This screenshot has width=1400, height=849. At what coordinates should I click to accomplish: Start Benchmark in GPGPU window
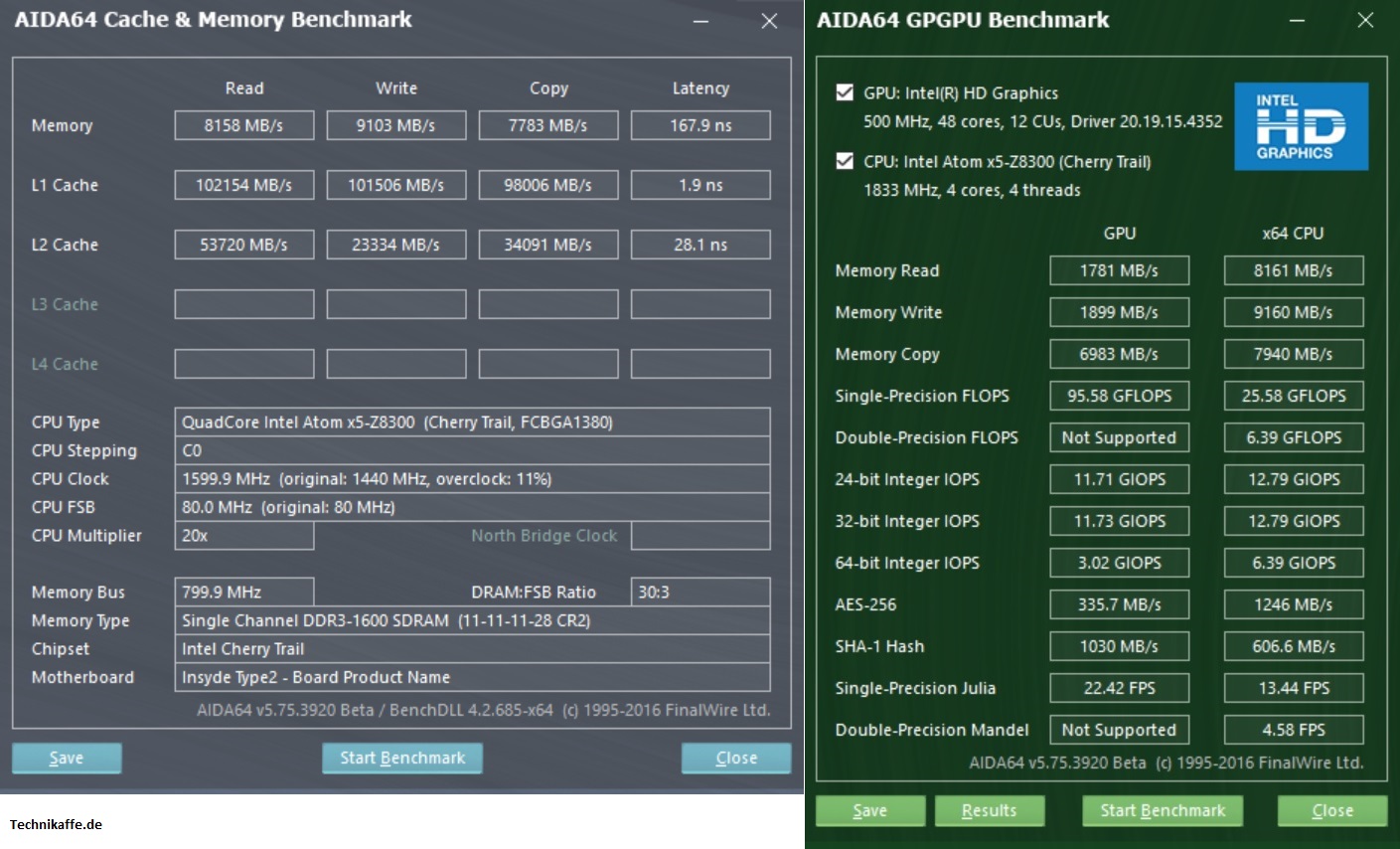tap(1163, 810)
